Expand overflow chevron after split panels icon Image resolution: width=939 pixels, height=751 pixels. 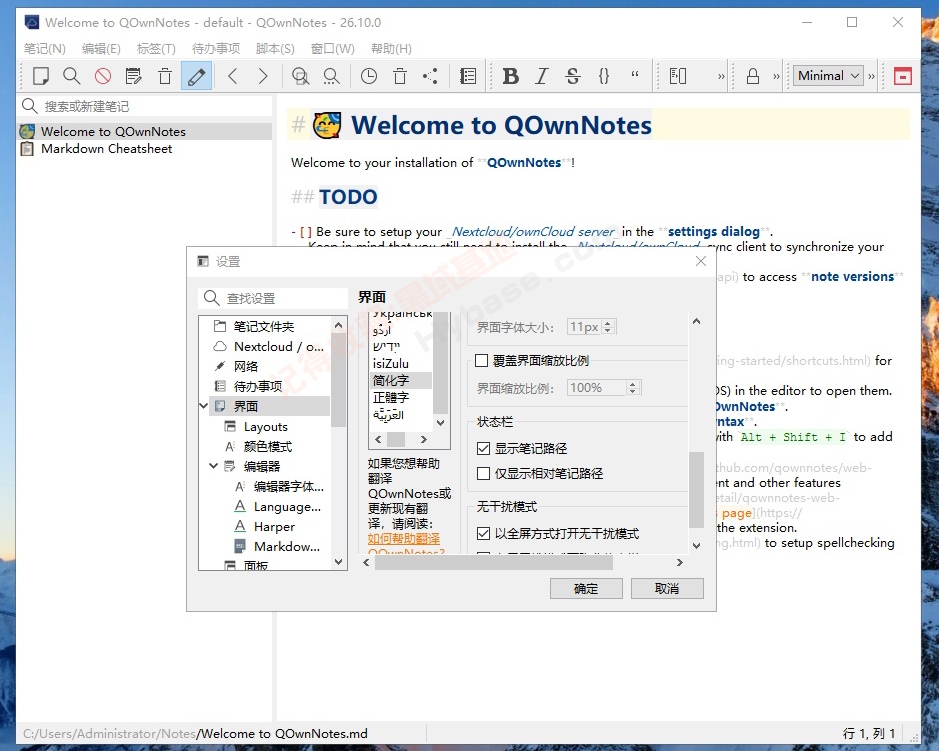pos(721,76)
